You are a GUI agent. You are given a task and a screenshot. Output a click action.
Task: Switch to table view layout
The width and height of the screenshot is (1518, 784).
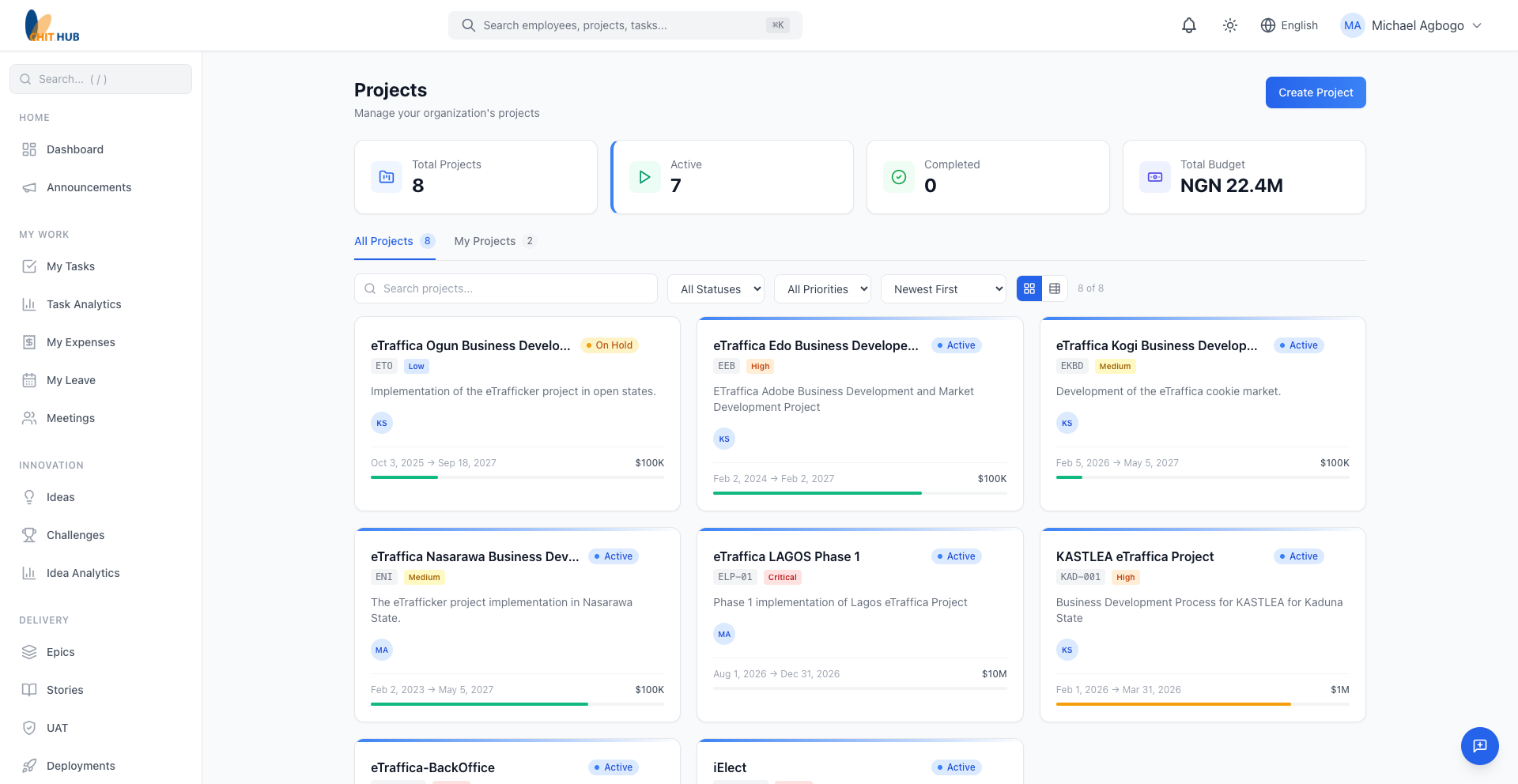tap(1055, 288)
